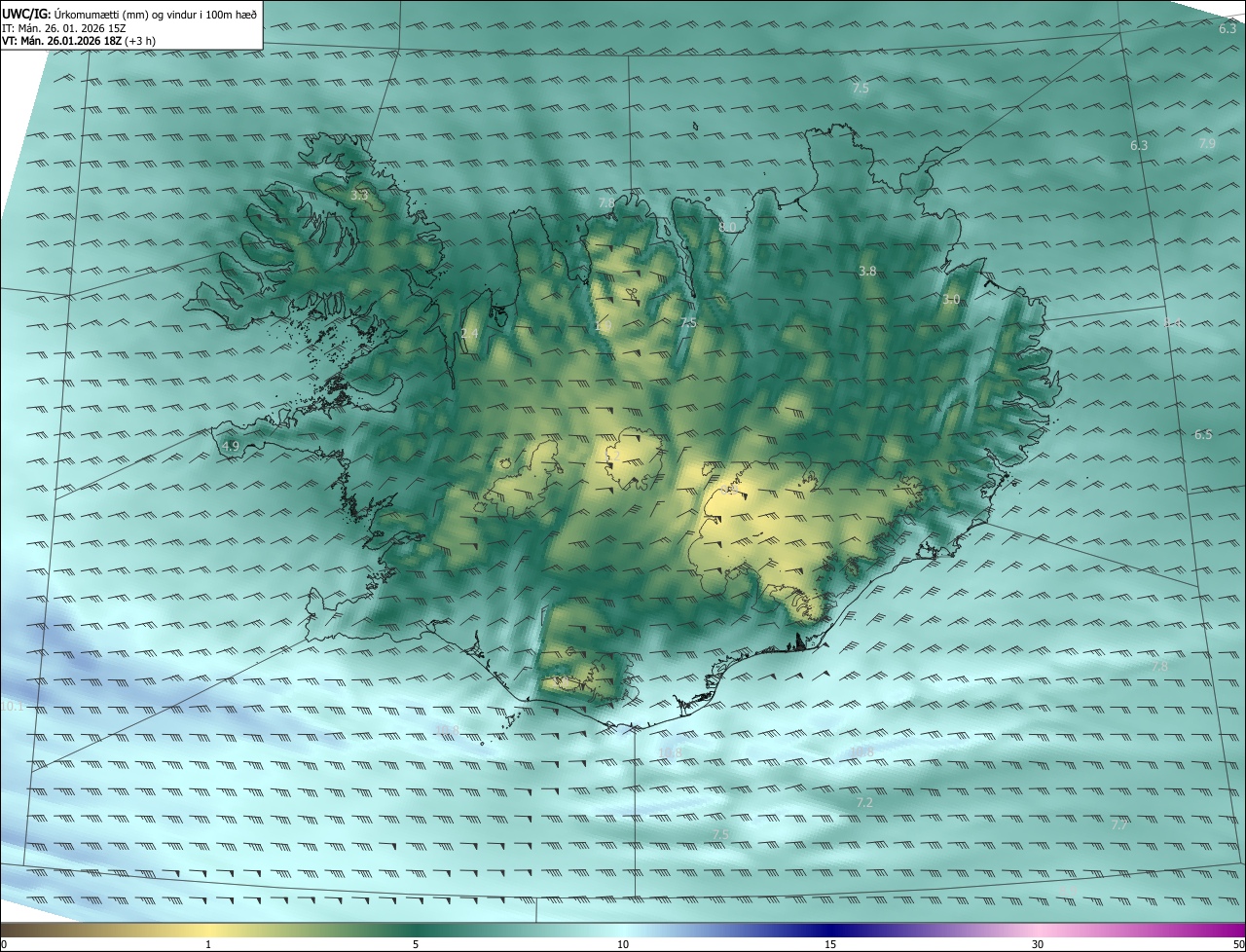
Task: Click the legend tick label 30
Action: (1038, 944)
